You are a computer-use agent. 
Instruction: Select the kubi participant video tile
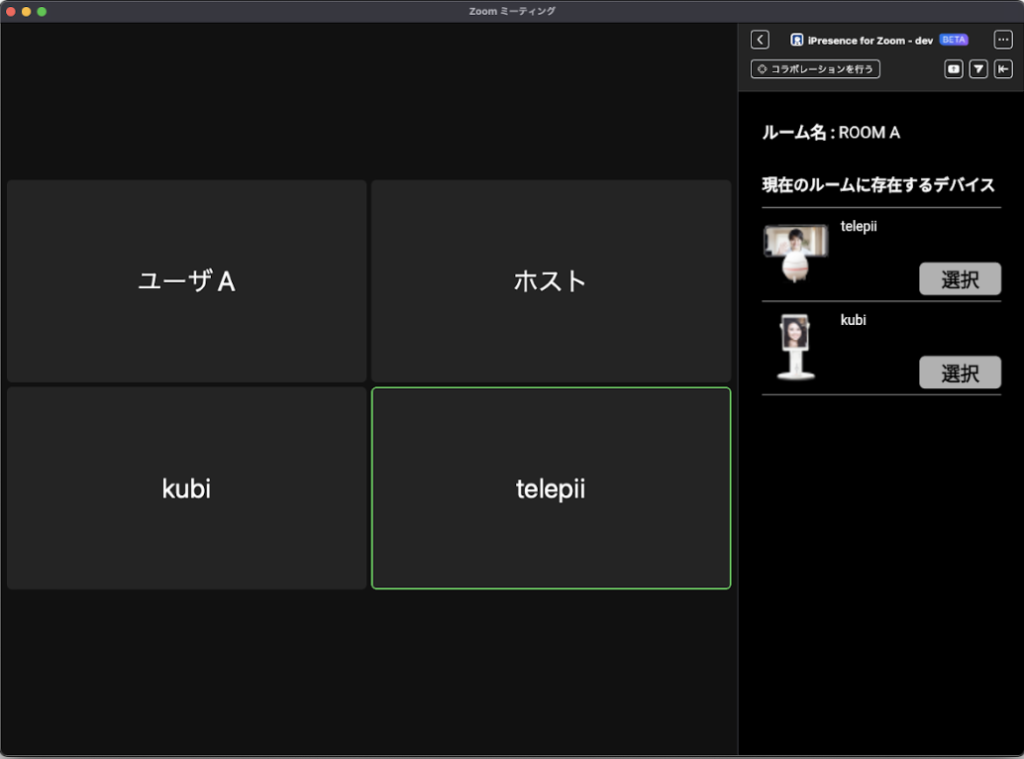187,488
